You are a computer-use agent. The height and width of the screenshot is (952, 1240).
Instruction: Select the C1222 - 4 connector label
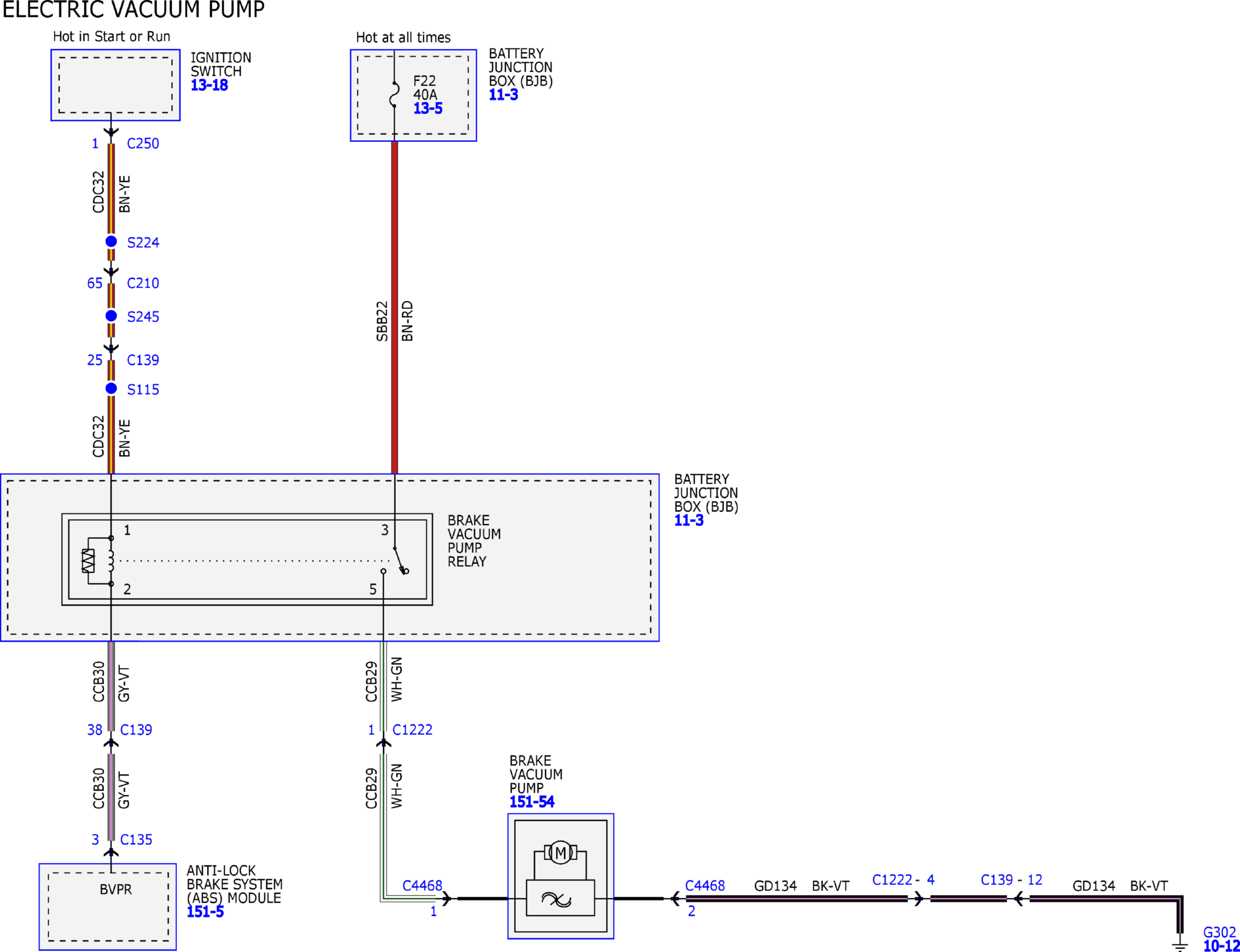pyautogui.click(x=903, y=880)
